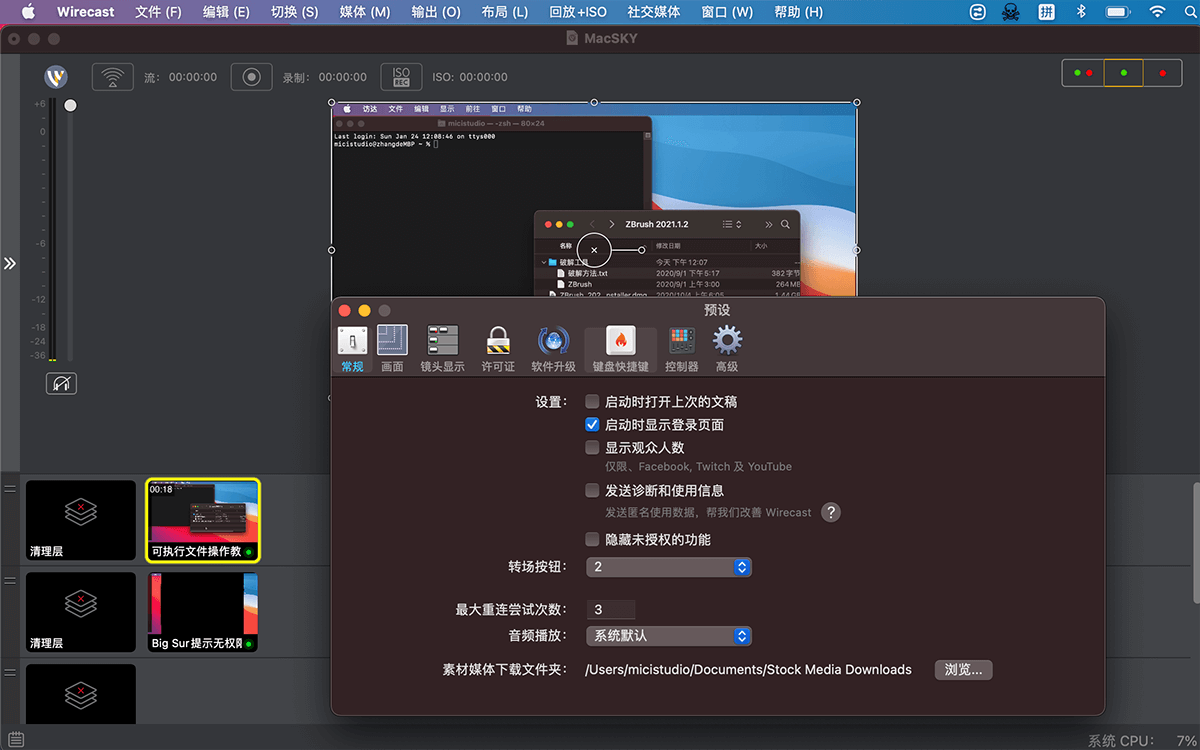Open the 音频播放 dropdown
The height and width of the screenshot is (750, 1200).
(668, 636)
